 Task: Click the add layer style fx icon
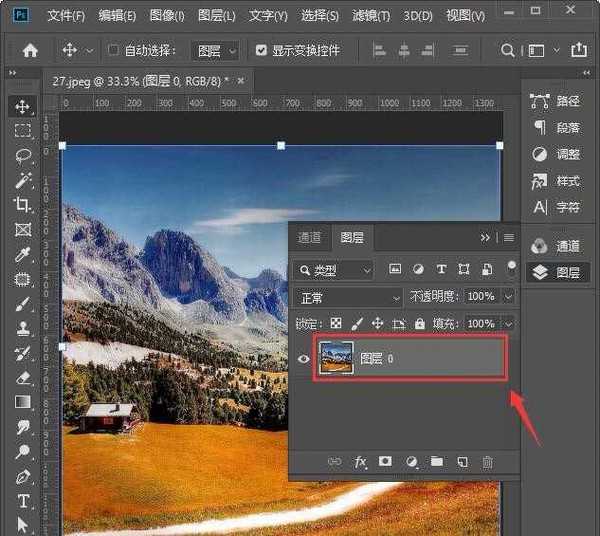(361, 462)
